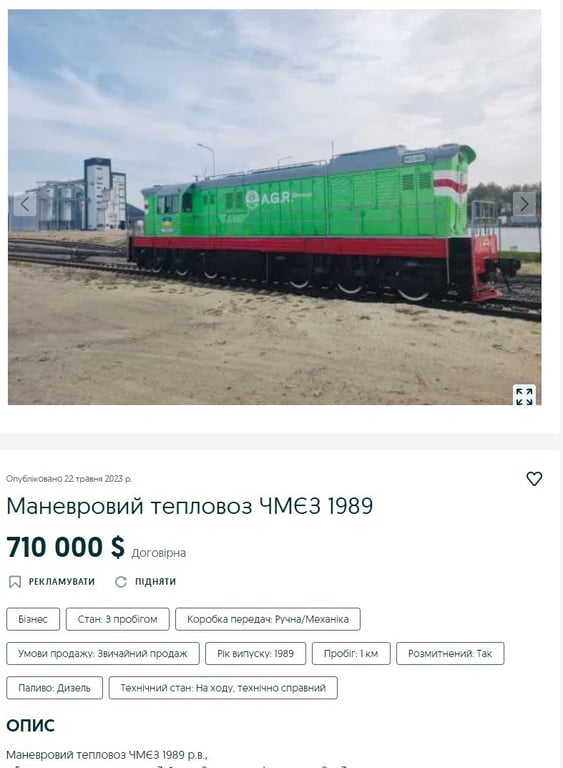Advance to next photo with right arrow

tap(524, 204)
